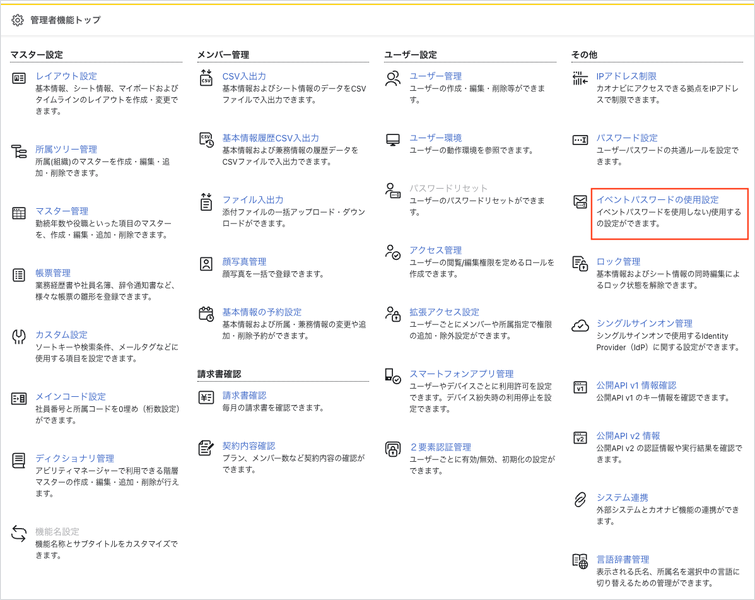Open メインコード設定 link
755x600 pixels.
click(71, 396)
